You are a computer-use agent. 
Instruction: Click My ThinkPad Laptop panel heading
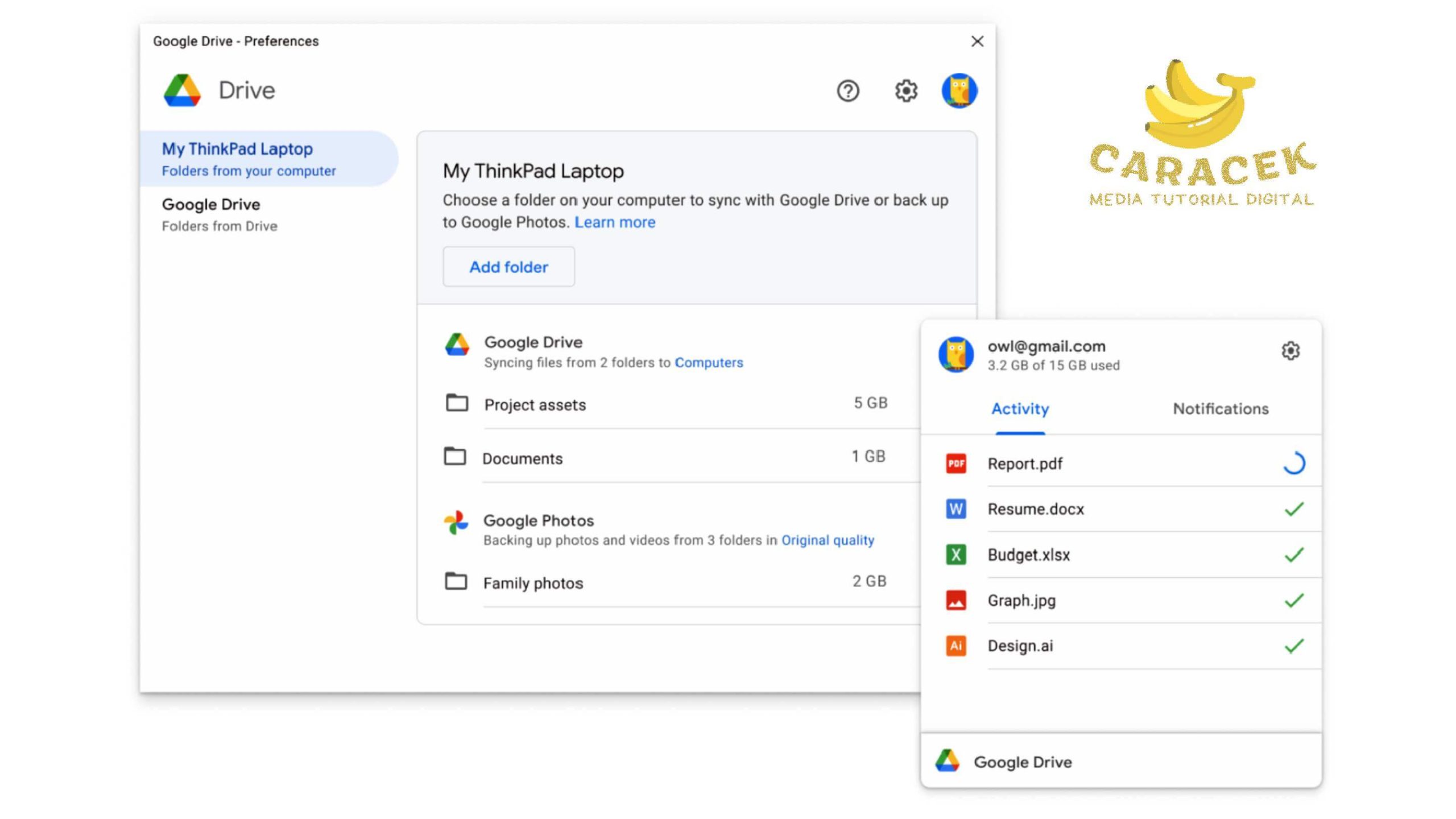click(533, 171)
